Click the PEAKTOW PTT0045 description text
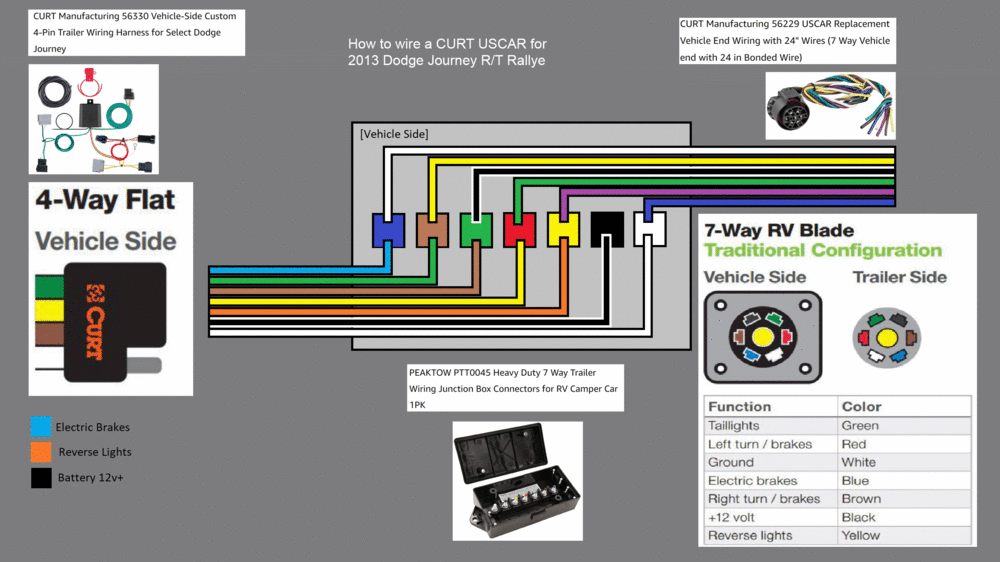 coord(515,388)
